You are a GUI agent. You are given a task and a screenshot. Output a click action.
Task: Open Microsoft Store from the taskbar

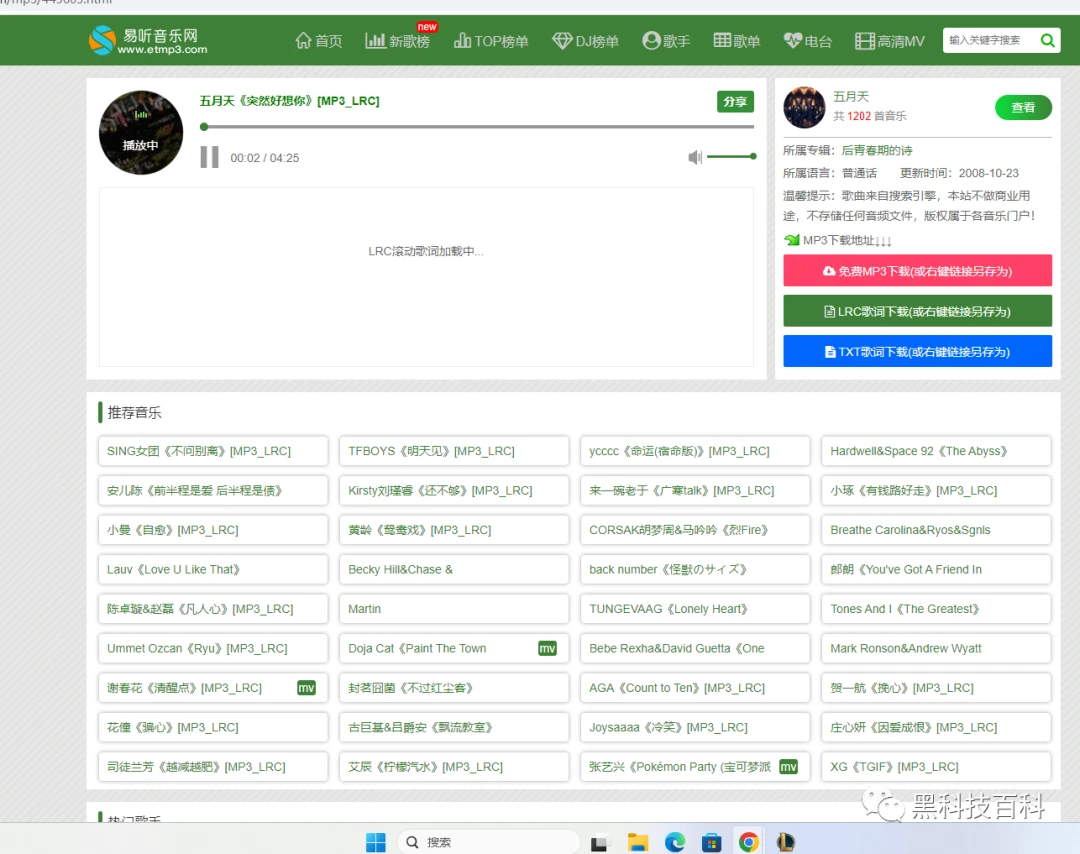(712, 842)
